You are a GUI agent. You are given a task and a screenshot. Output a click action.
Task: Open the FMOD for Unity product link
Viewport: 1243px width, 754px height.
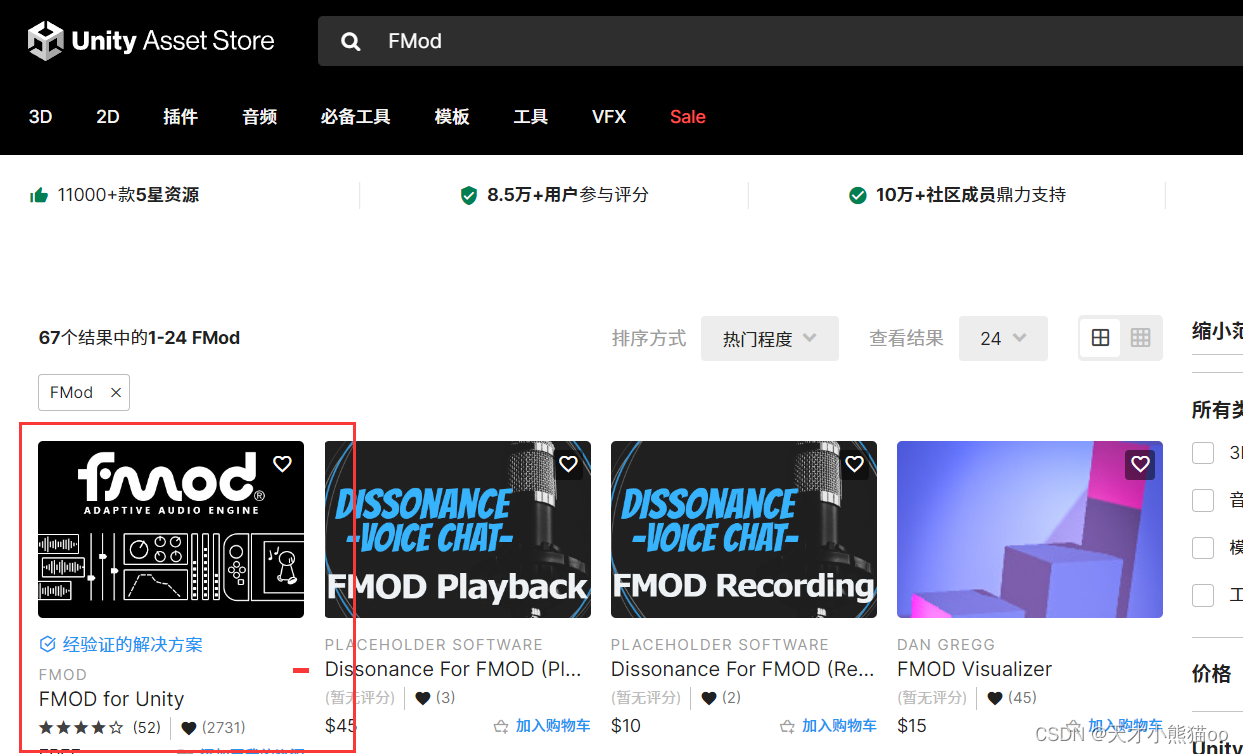coord(111,698)
